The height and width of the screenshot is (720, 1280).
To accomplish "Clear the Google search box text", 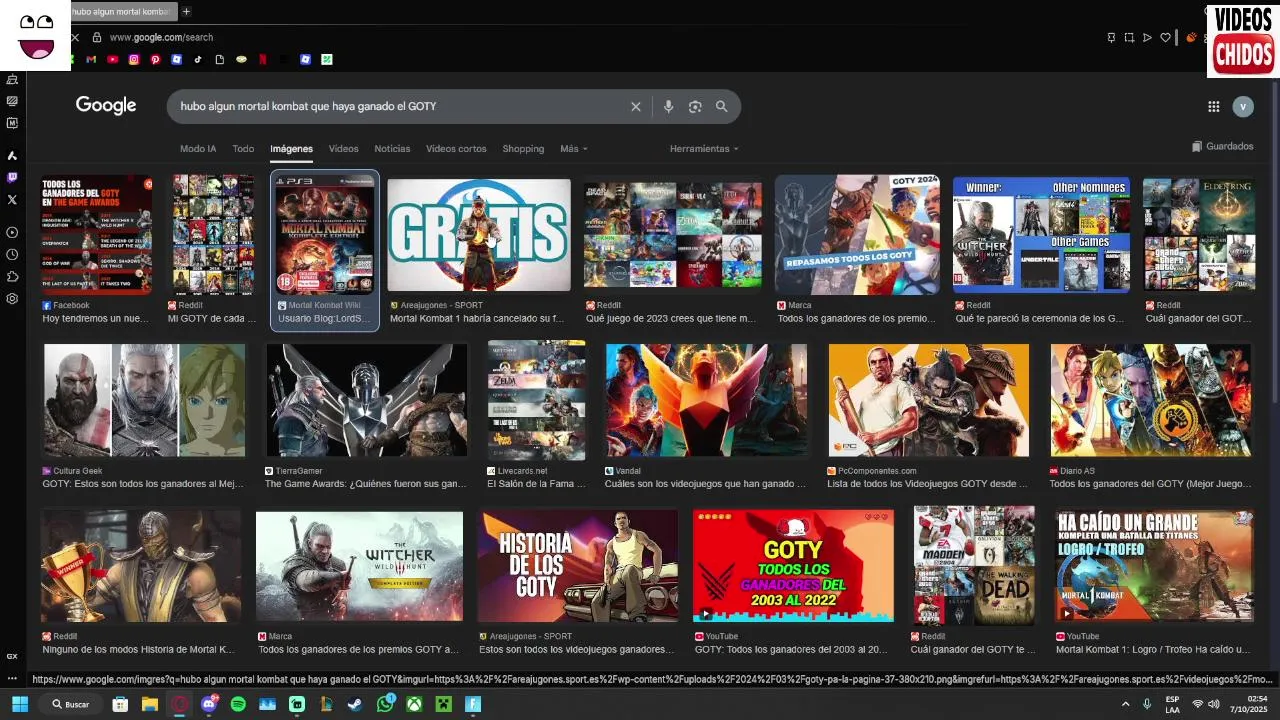I will [635, 106].
